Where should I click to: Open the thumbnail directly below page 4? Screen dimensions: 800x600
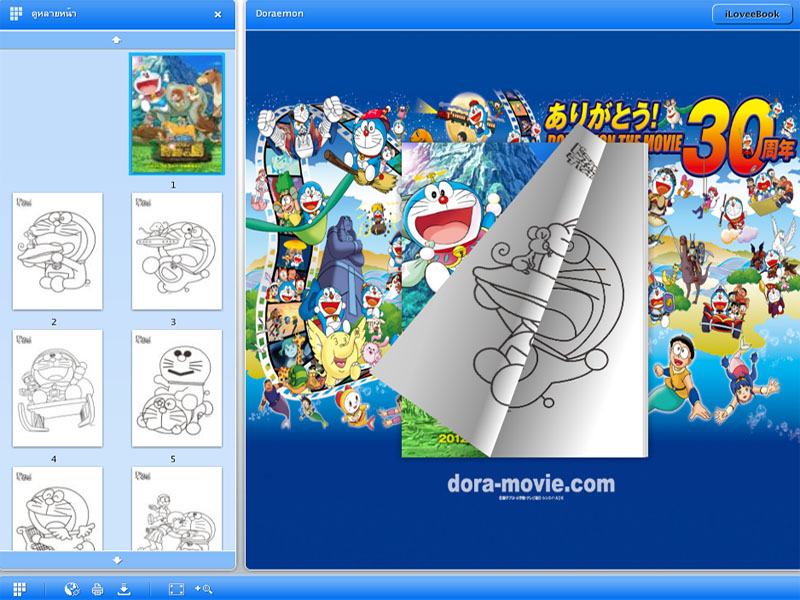tap(58, 509)
